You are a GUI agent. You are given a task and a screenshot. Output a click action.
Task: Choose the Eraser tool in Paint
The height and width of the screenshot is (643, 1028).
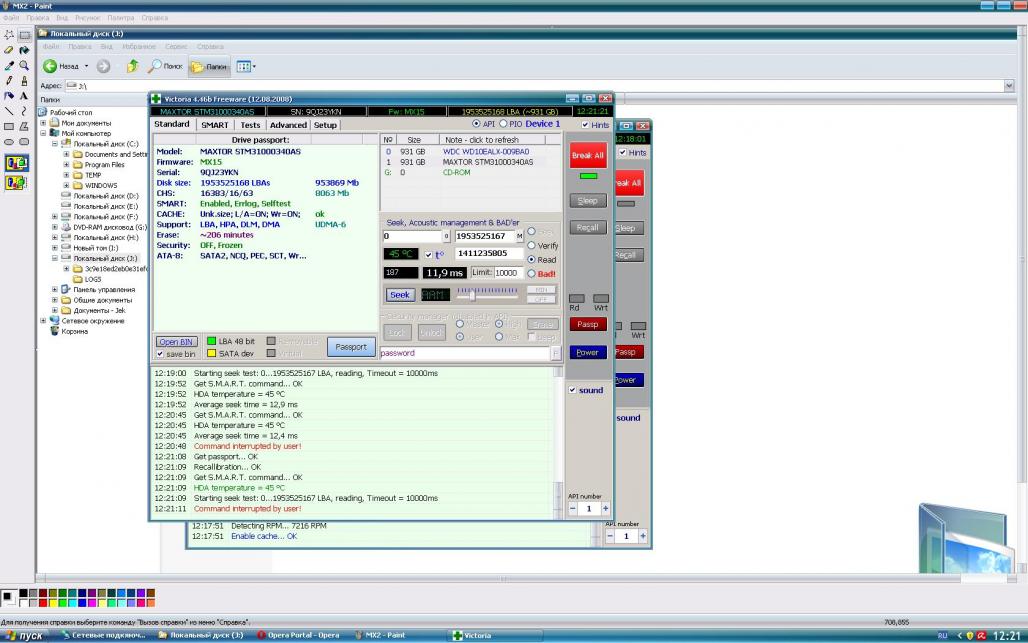9,50
